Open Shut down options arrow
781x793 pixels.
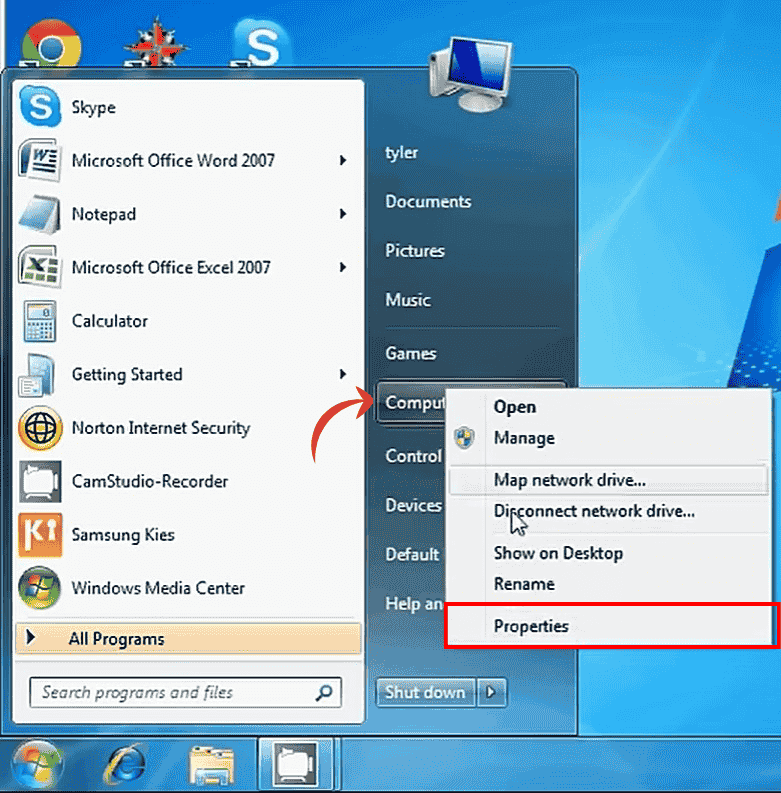(491, 692)
